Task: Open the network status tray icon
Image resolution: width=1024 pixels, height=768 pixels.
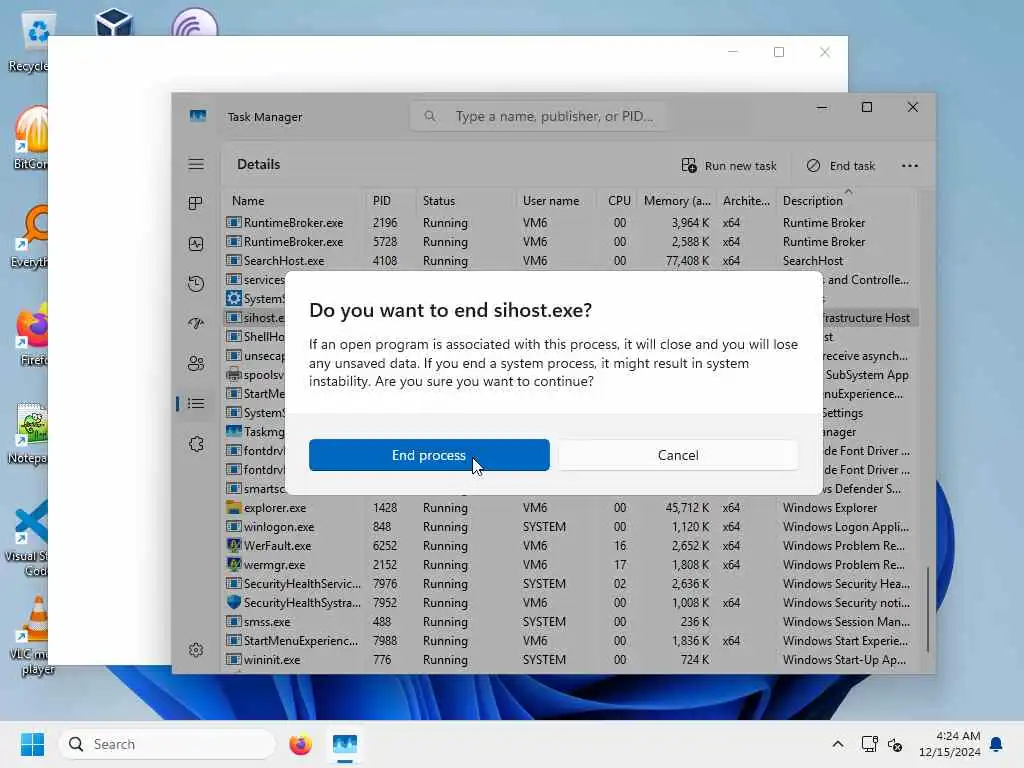Action: pos(869,744)
